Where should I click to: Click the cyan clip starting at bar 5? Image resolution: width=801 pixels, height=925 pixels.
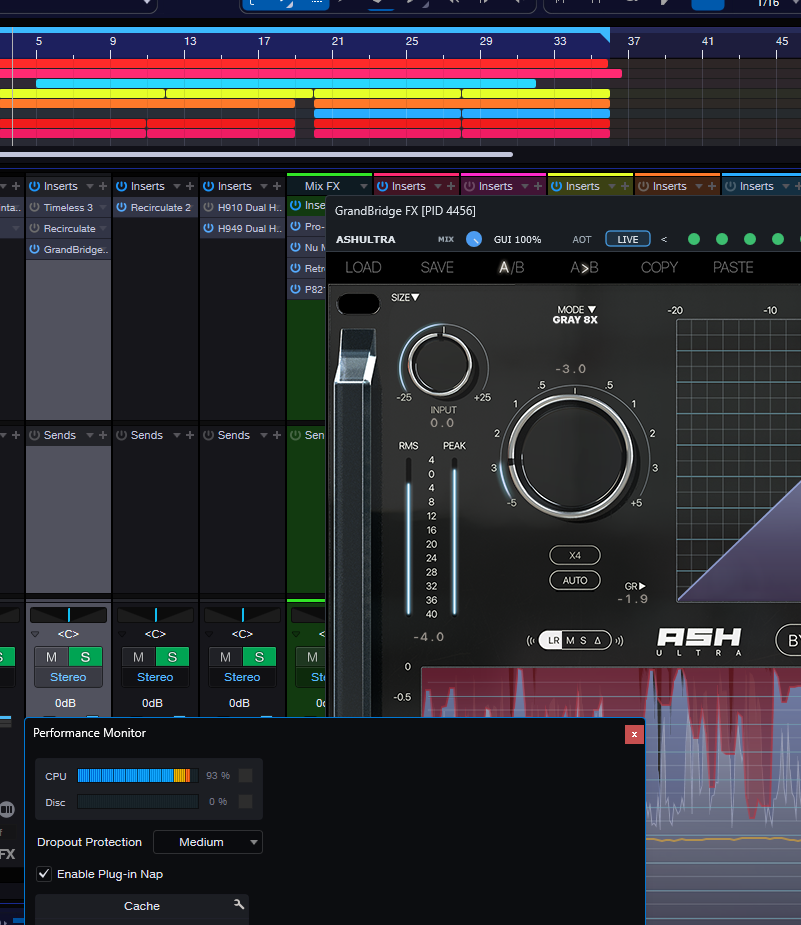coord(285,83)
